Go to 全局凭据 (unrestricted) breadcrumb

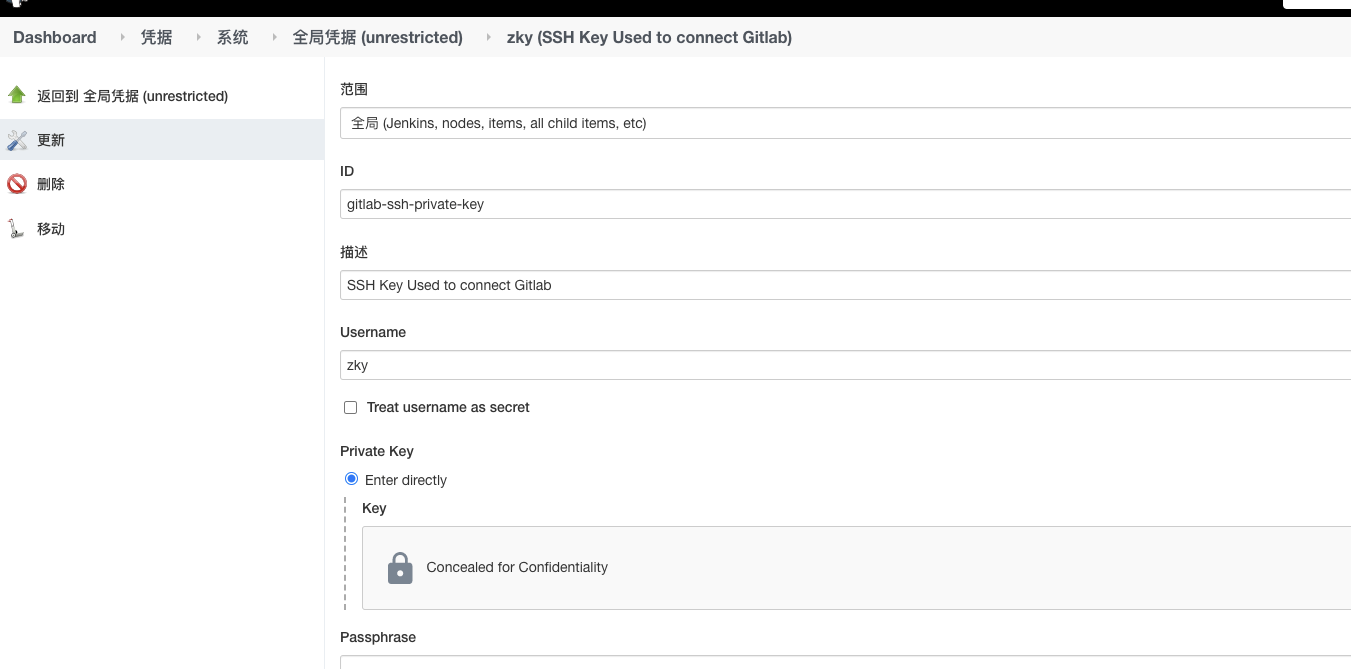pyautogui.click(x=377, y=37)
